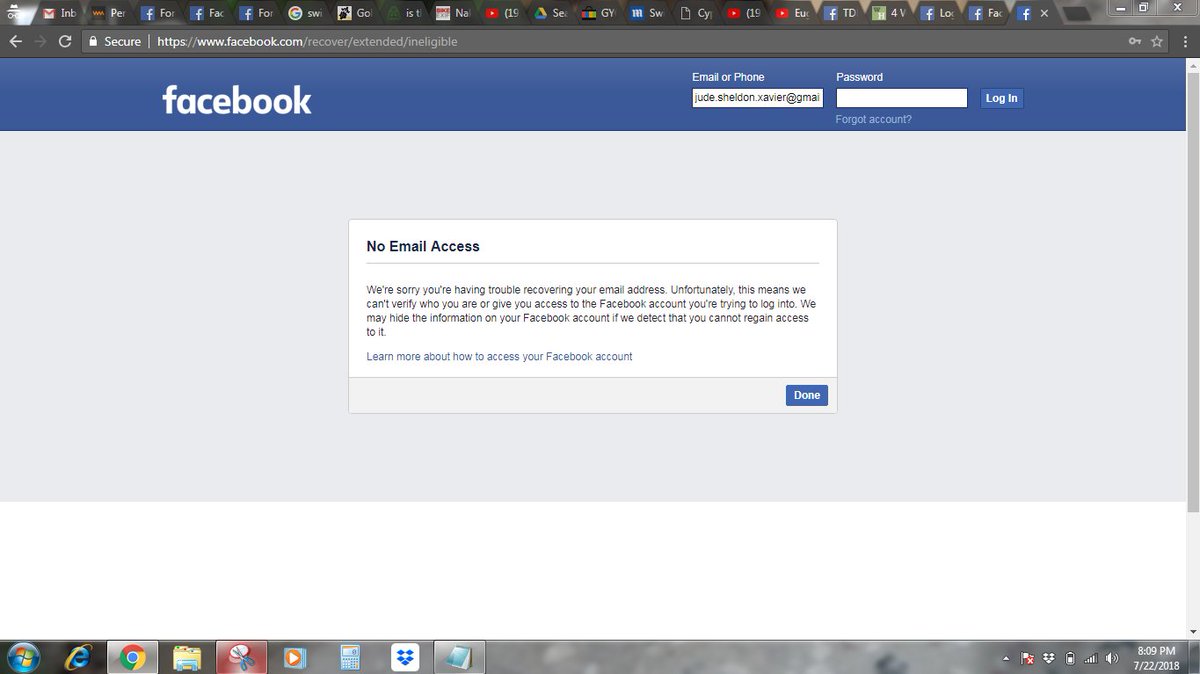1200x674 pixels.
Task: Click the browser Forward arrow
Action: (40, 42)
